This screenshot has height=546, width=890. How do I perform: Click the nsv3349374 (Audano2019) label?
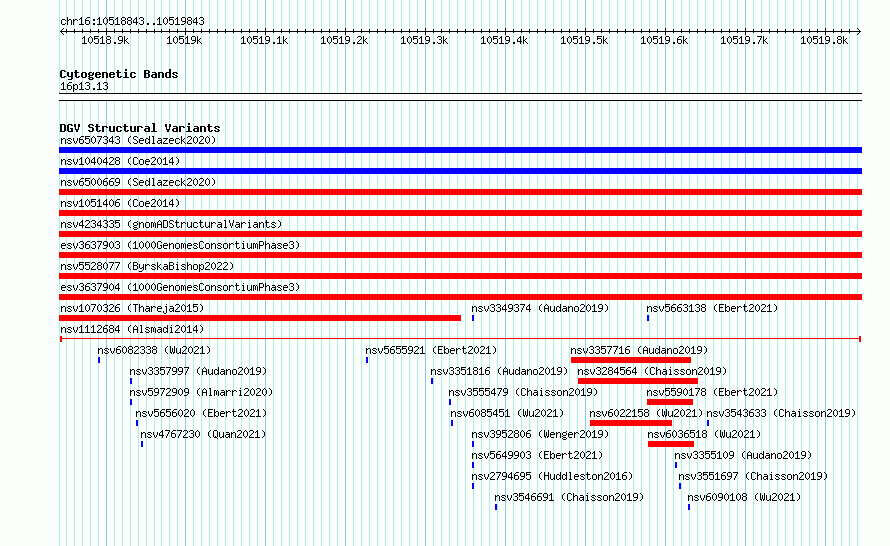(540, 308)
